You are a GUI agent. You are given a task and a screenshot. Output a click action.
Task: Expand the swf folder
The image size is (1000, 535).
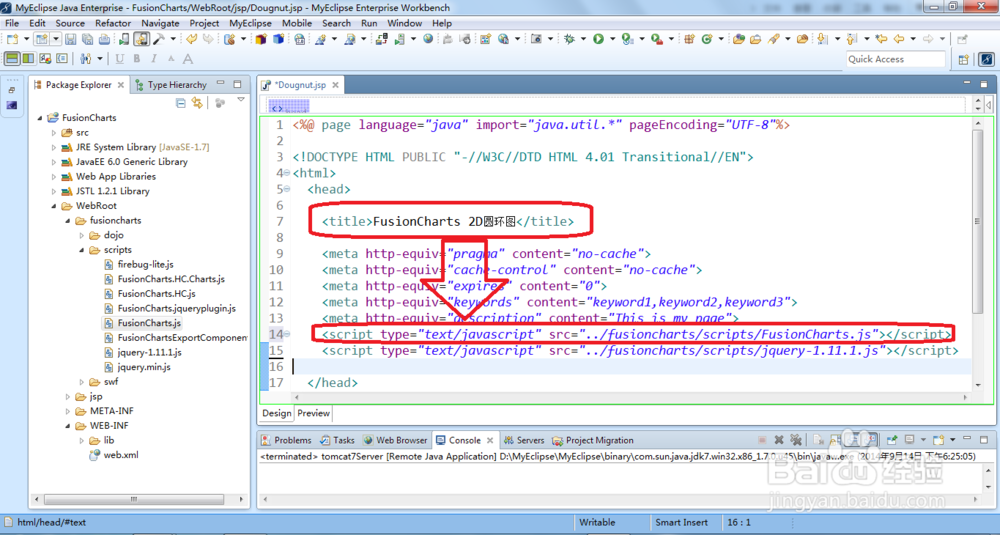click(82, 382)
